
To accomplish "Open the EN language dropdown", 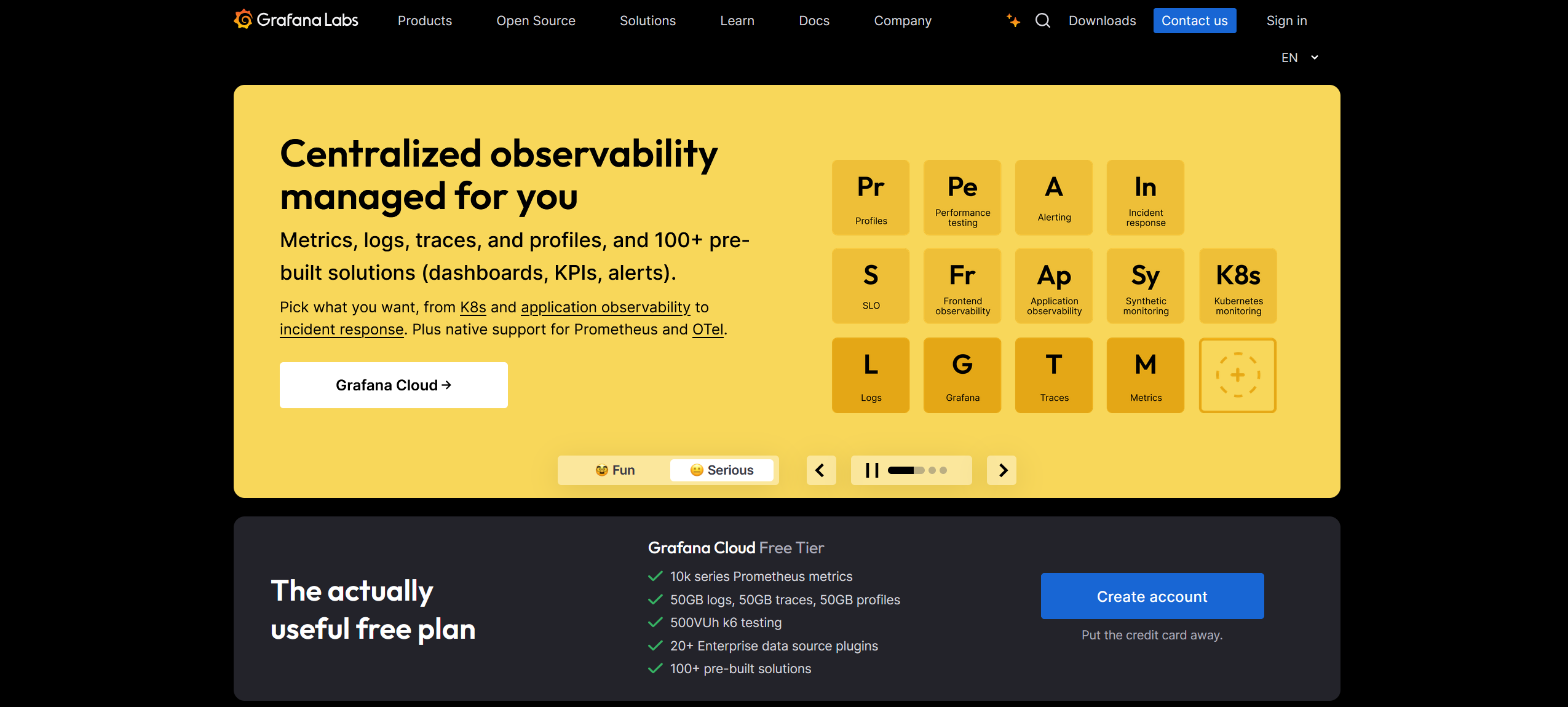I will pos(1299,58).
